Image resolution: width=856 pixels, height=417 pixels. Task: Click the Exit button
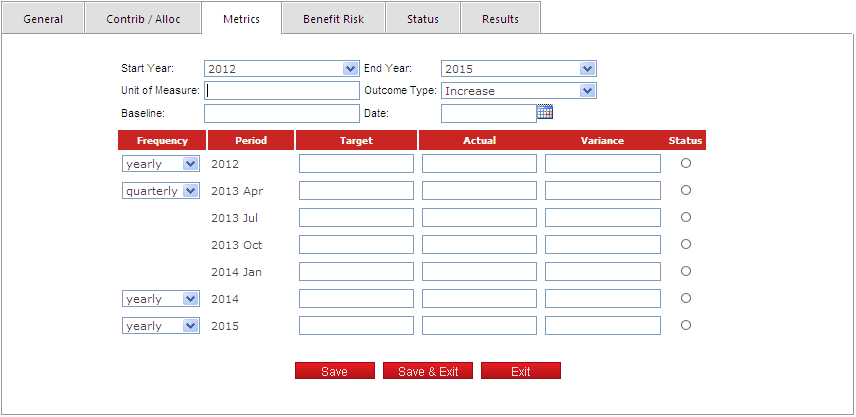coord(520,371)
